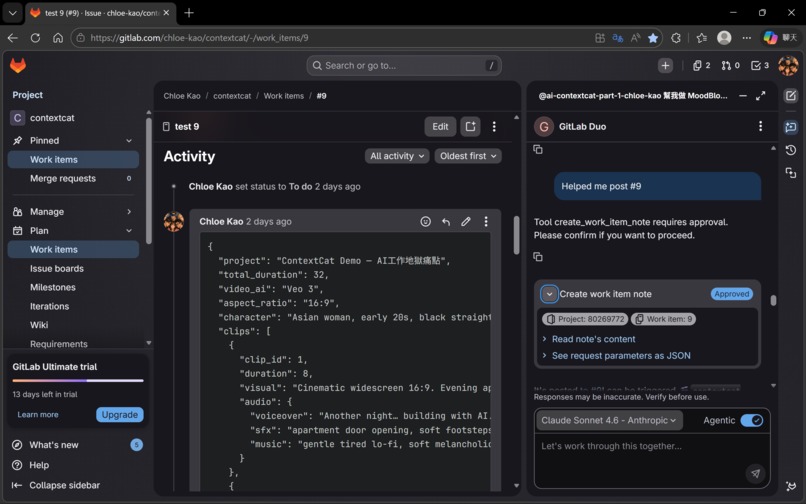Select Work items under Pinned
This screenshot has width=806, height=504.
pos(73,159)
